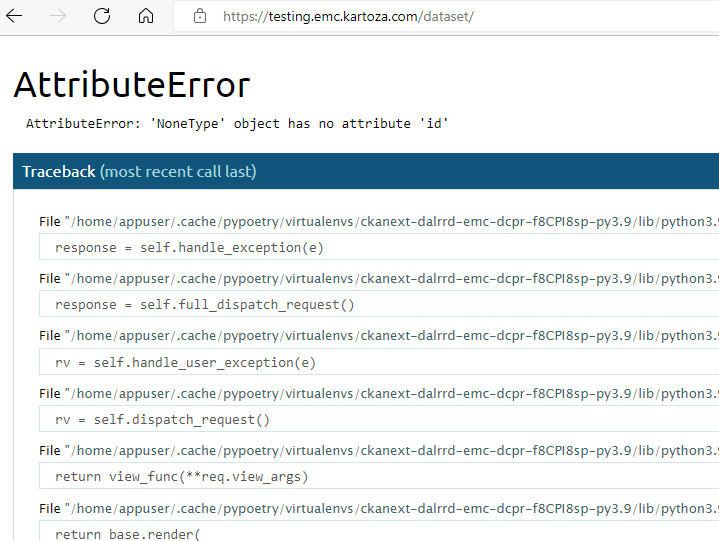The height and width of the screenshot is (541, 719).
Task: Click the File path above self.full_dispatch_request()
Action: [x=379, y=278]
